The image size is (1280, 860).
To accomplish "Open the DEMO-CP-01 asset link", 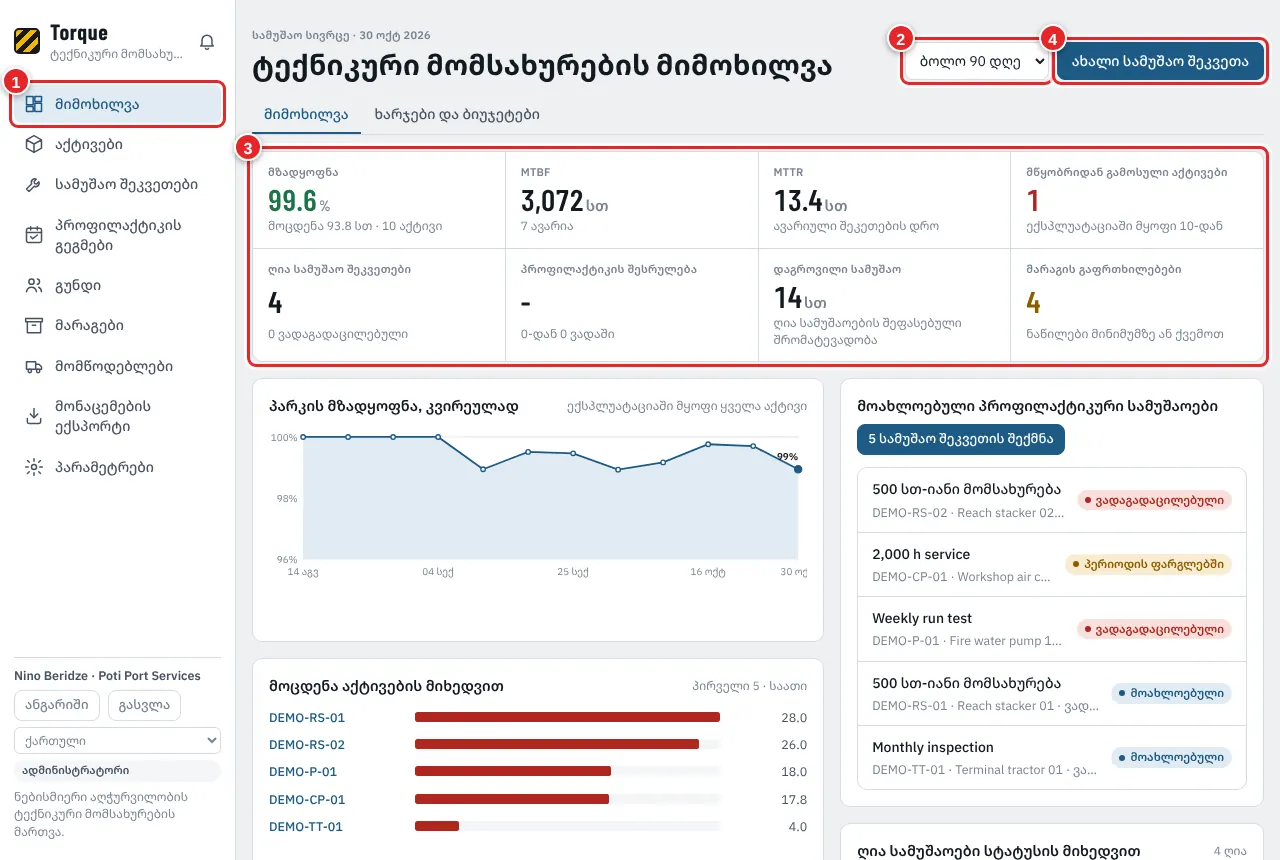I will point(307,800).
